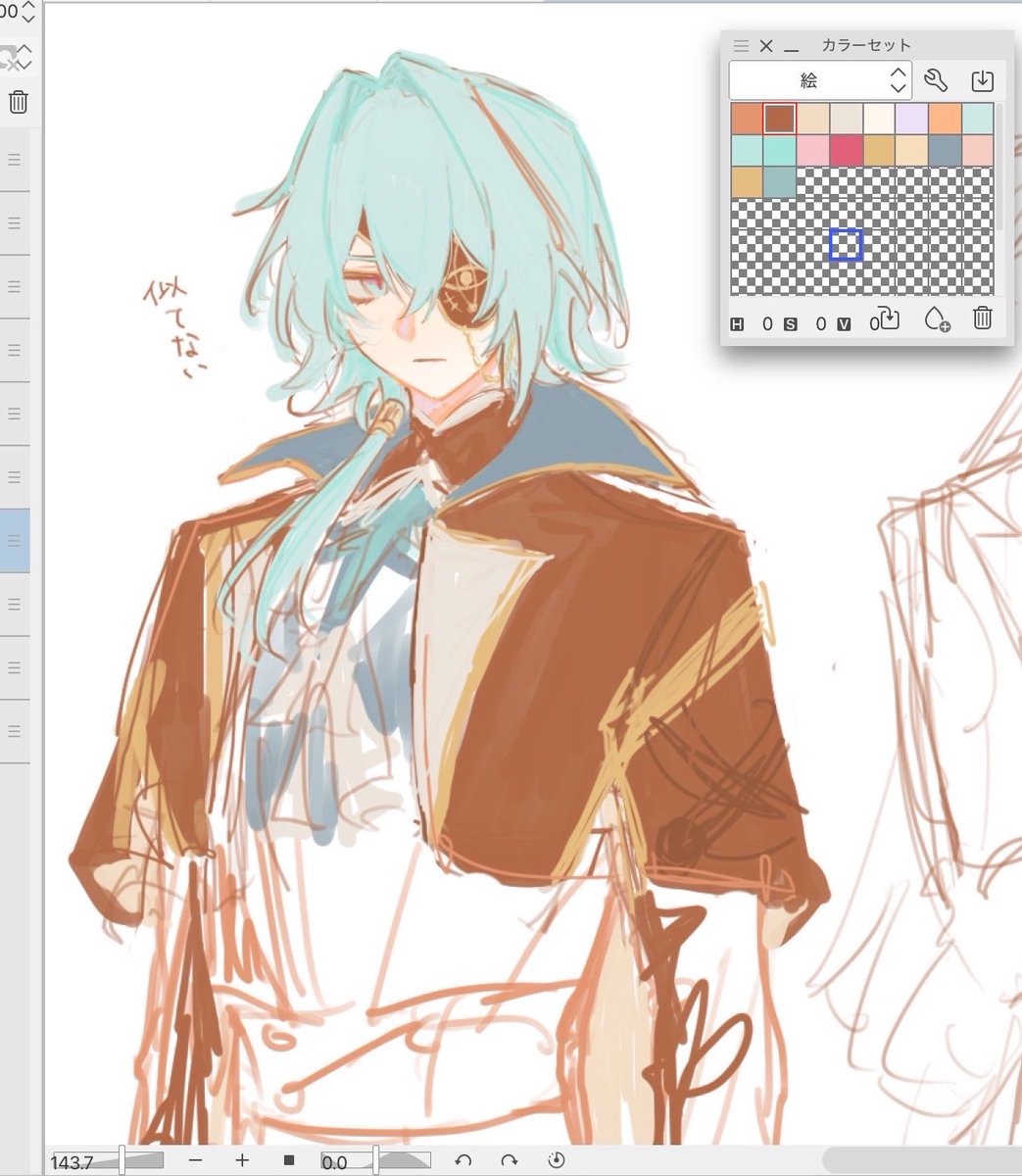This screenshot has height=1176, width=1022.
Task: Click the カラーセット panel title
Action: (866, 45)
